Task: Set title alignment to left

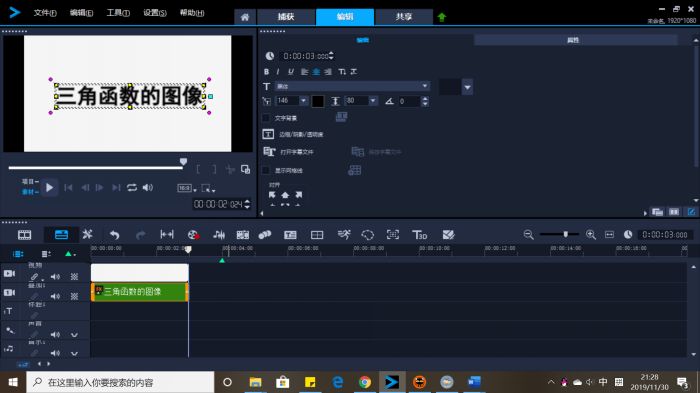Action: pos(304,71)
